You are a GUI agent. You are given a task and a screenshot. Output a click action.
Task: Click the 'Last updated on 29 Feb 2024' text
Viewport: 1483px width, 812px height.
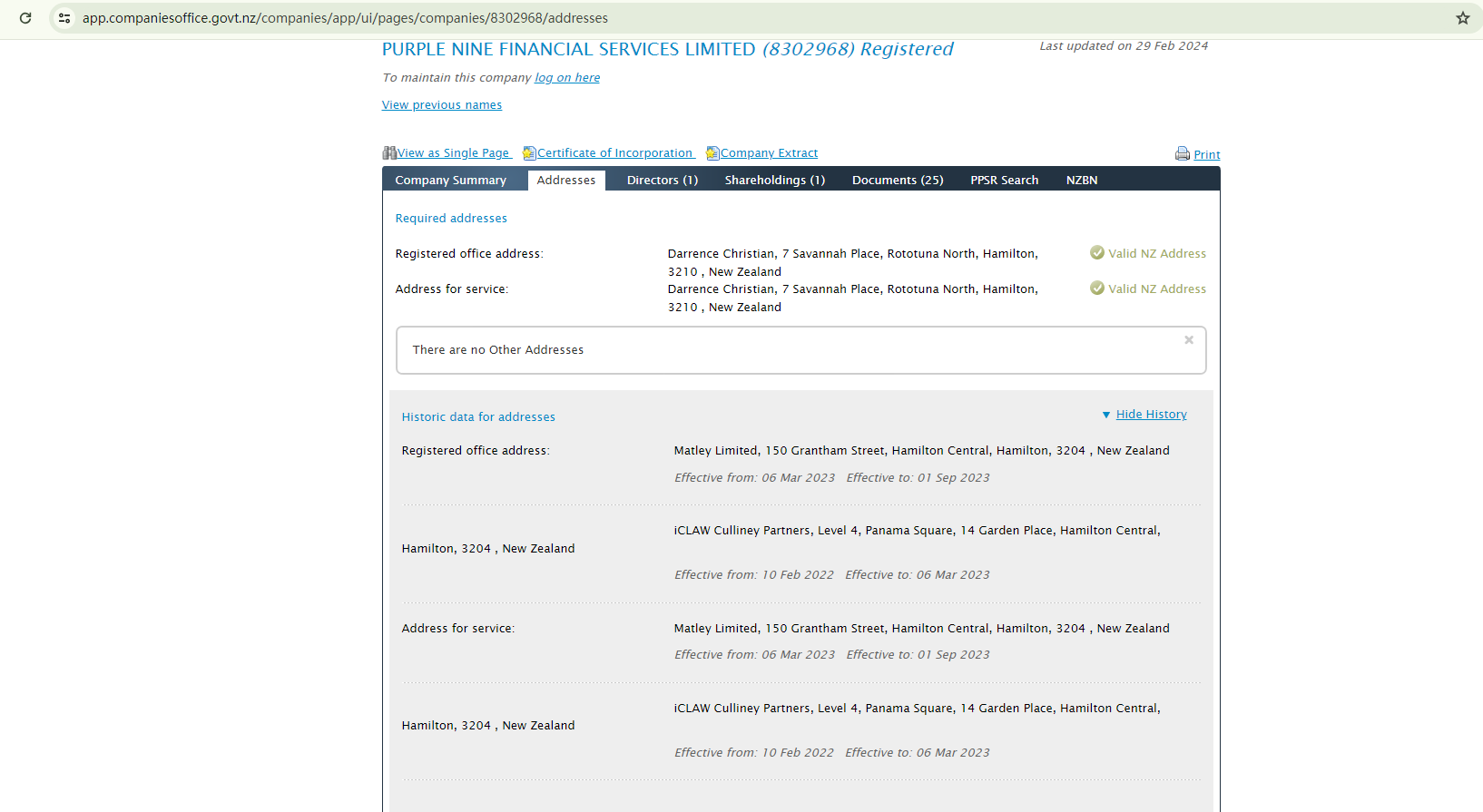[1124, 46]
